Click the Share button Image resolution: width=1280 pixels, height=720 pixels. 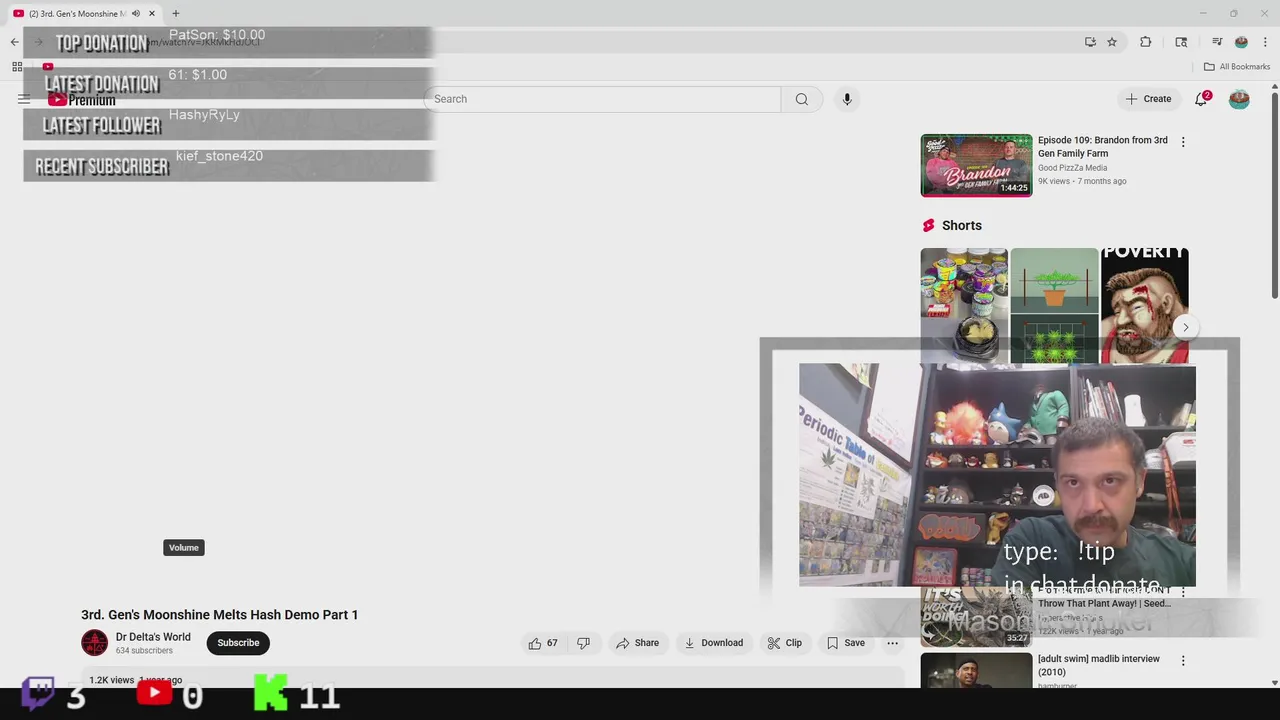pos(638,643)
